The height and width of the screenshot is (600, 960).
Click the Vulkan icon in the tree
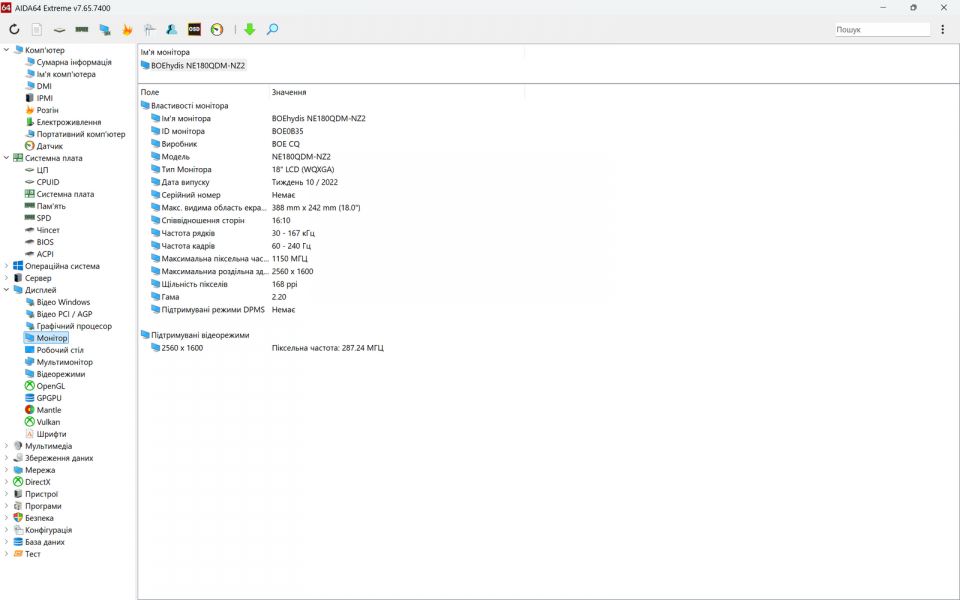(x=29, y=422)
